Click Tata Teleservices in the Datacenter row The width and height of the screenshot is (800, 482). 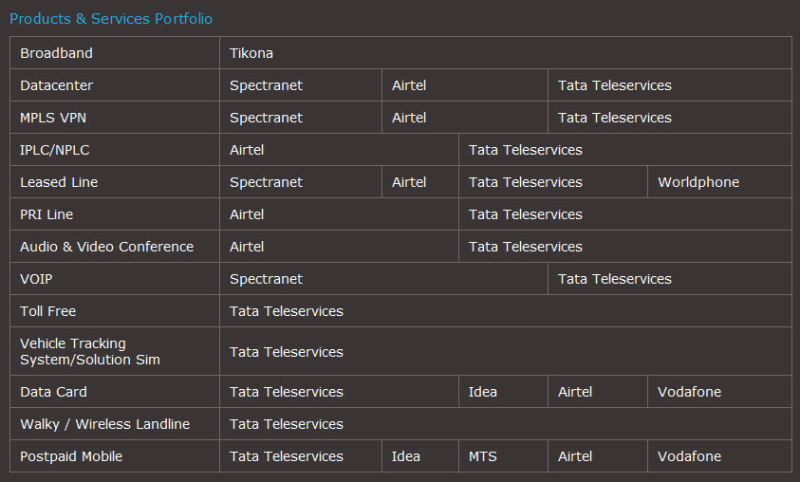coord(615,85)
